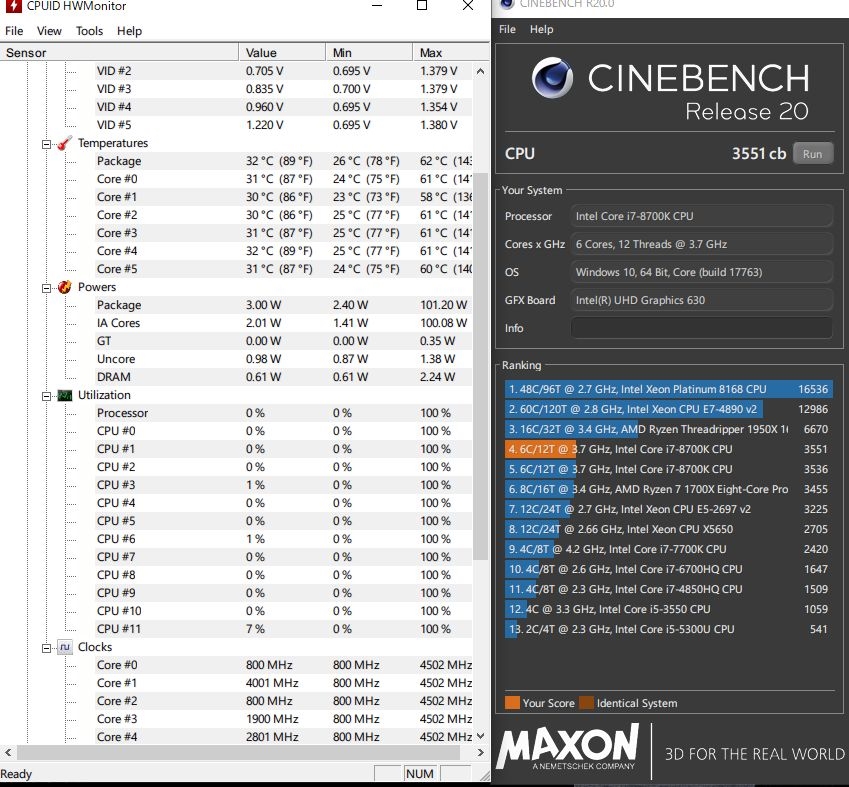This screenshot has width=849, height=787.
Task: Open Cinebench File menu
Action: pyautogui.click(x=507, y=29)
